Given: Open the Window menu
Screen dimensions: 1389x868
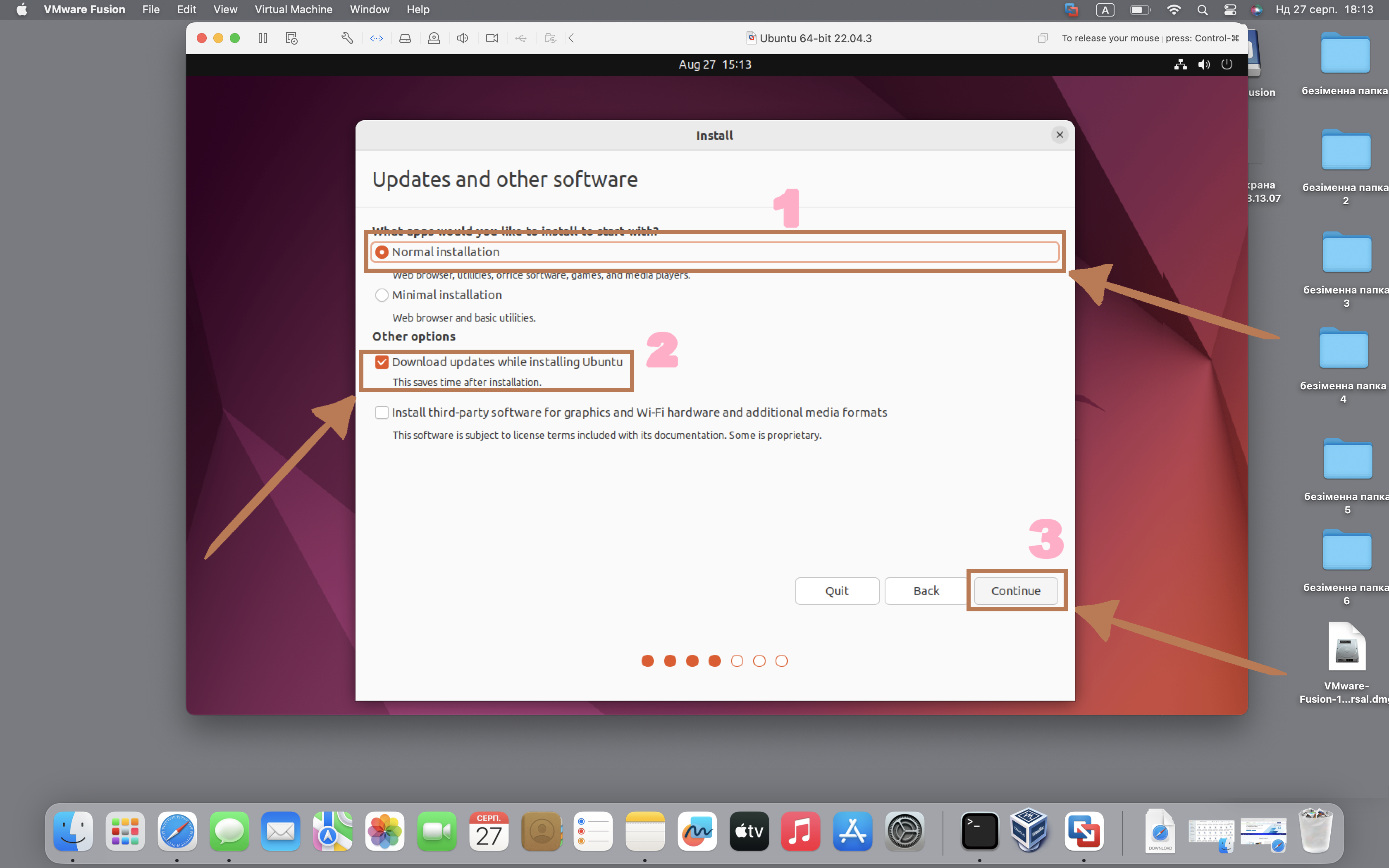Looking at the screenshot, I should (x=370, y=10).
